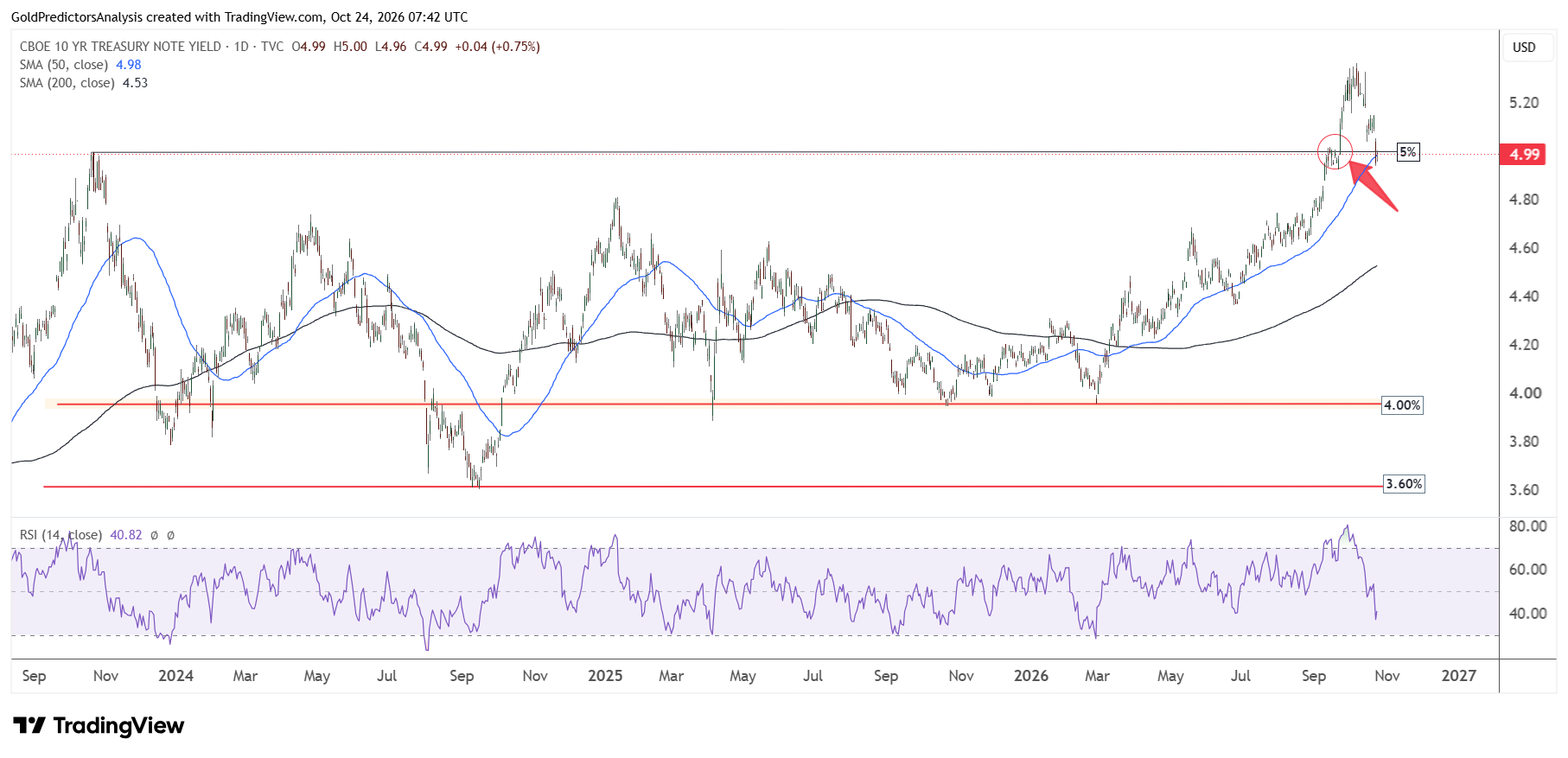This screenshot has width=1568, height=758.
Task: Click the 4.99 current price tag
Action: click(x=1524, y=154)
